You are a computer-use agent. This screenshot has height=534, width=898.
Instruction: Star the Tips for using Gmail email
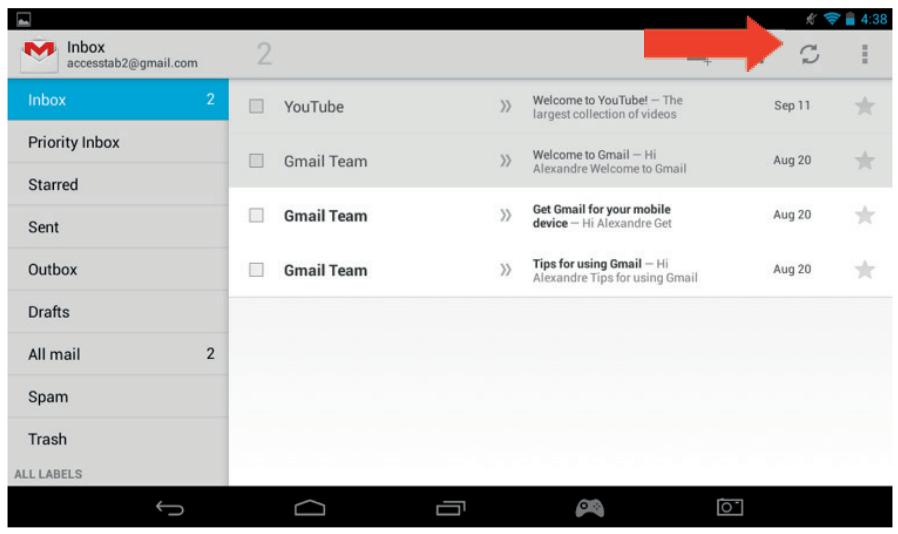click(x=864, y=270)
